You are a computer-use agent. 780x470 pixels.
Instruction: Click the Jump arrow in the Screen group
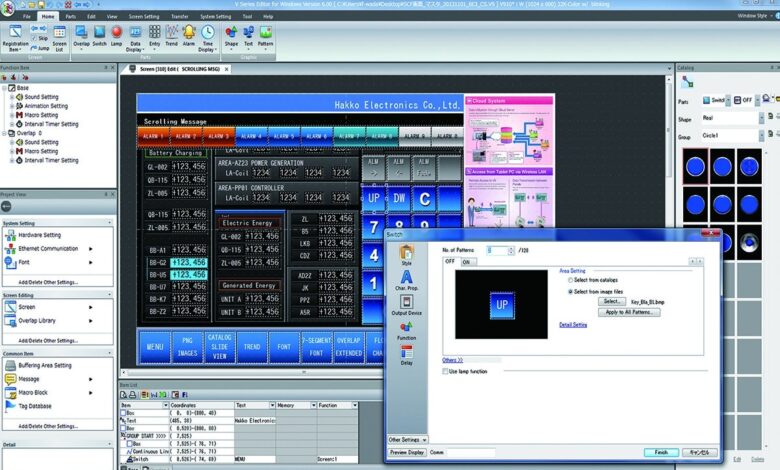[x=40, y=48]
